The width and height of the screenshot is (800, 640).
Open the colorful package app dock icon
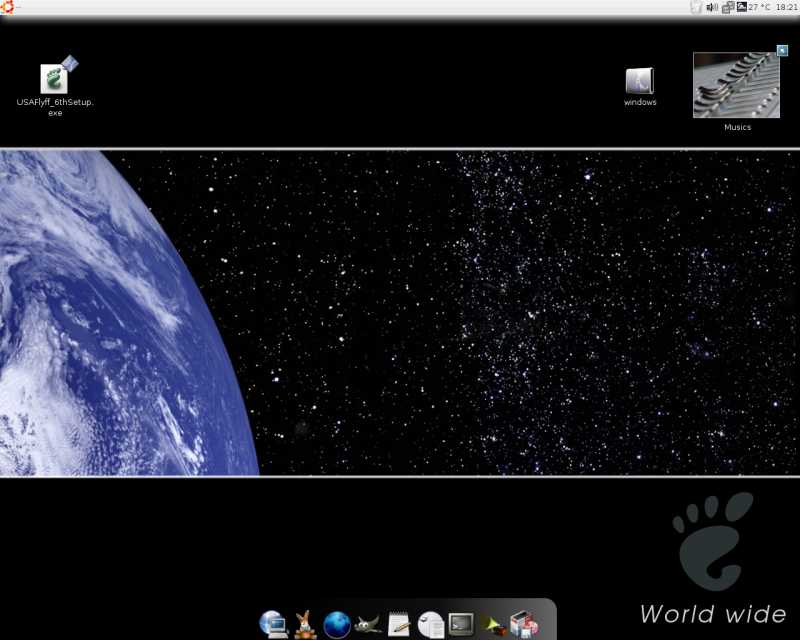coord(524,624)
